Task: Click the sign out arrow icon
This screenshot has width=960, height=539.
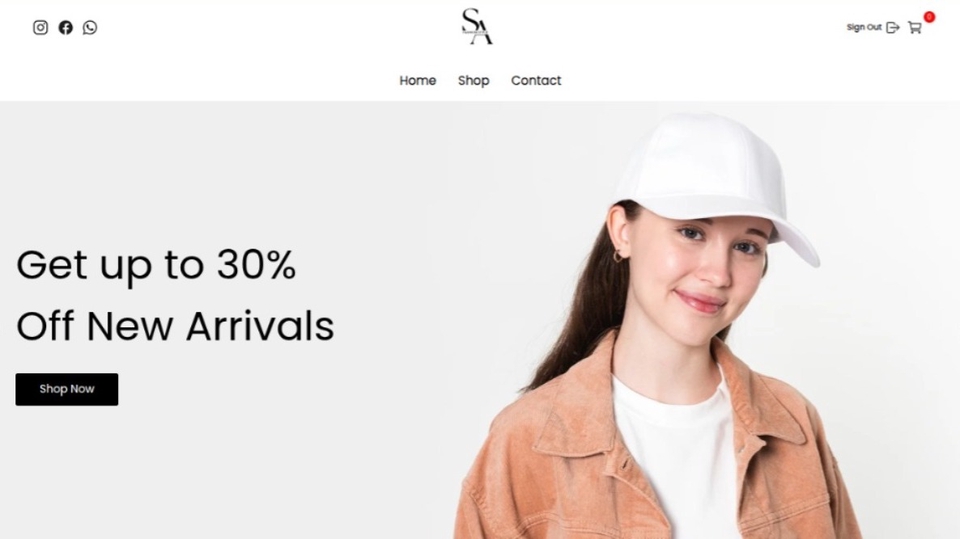Action: pos(893,28)
